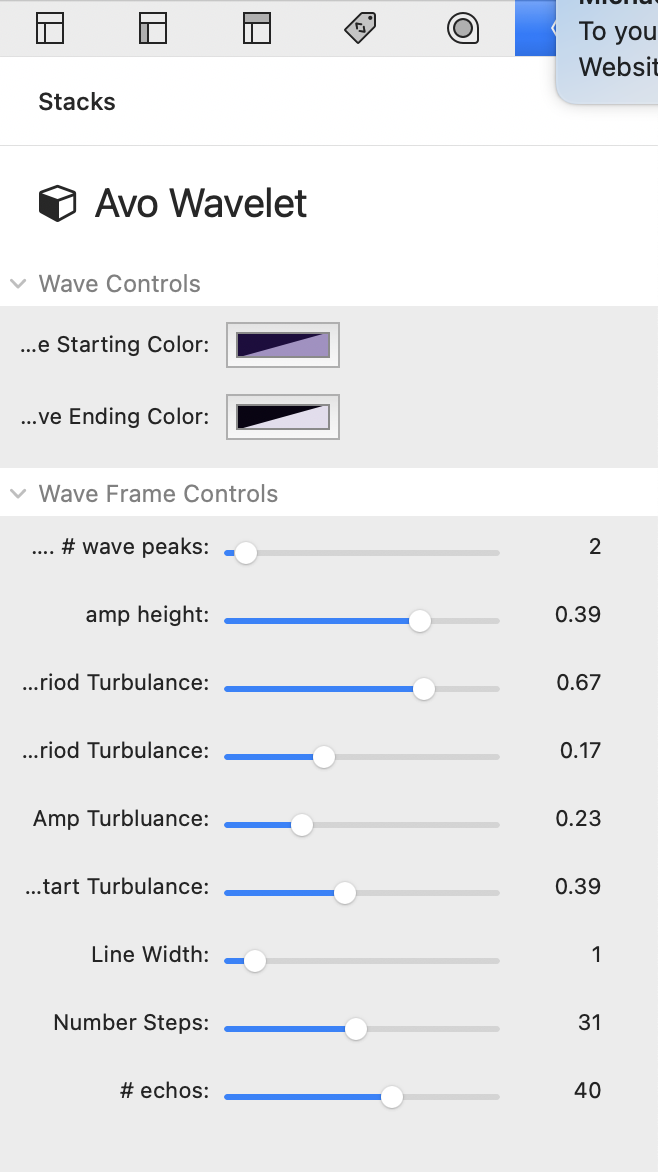Open the Wave Ending Color picker
The image size is (658, 1172).
coord(282,416)
